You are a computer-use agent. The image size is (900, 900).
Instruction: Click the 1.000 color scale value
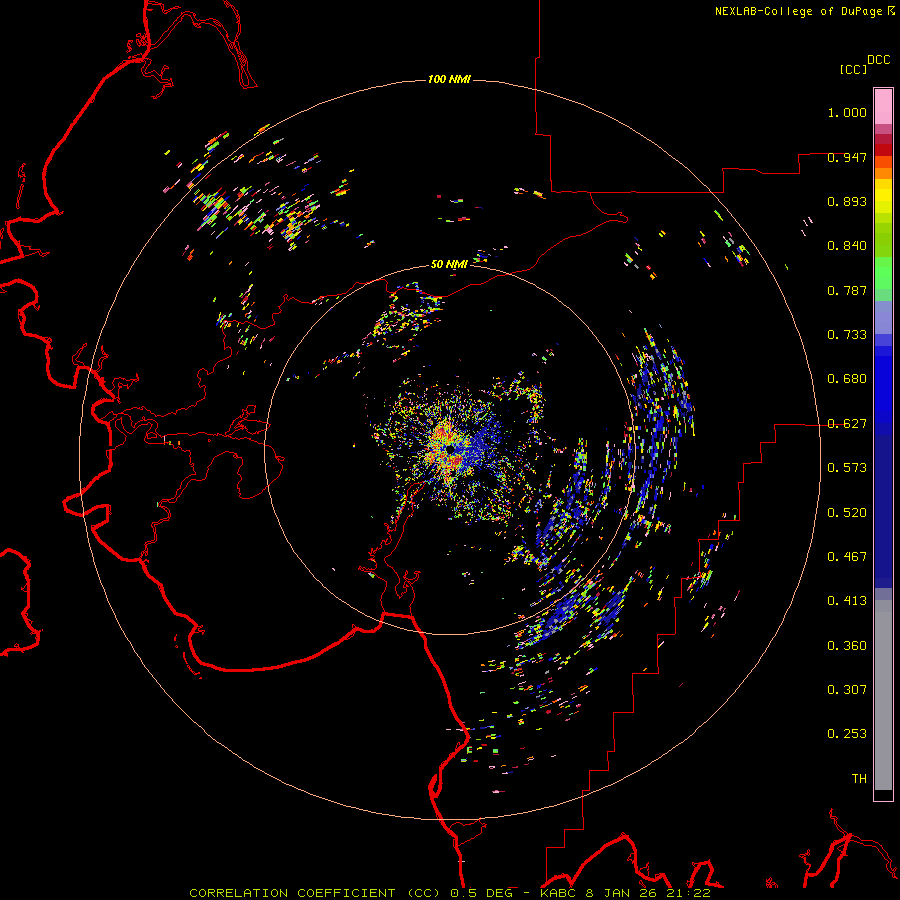point(847,112)
